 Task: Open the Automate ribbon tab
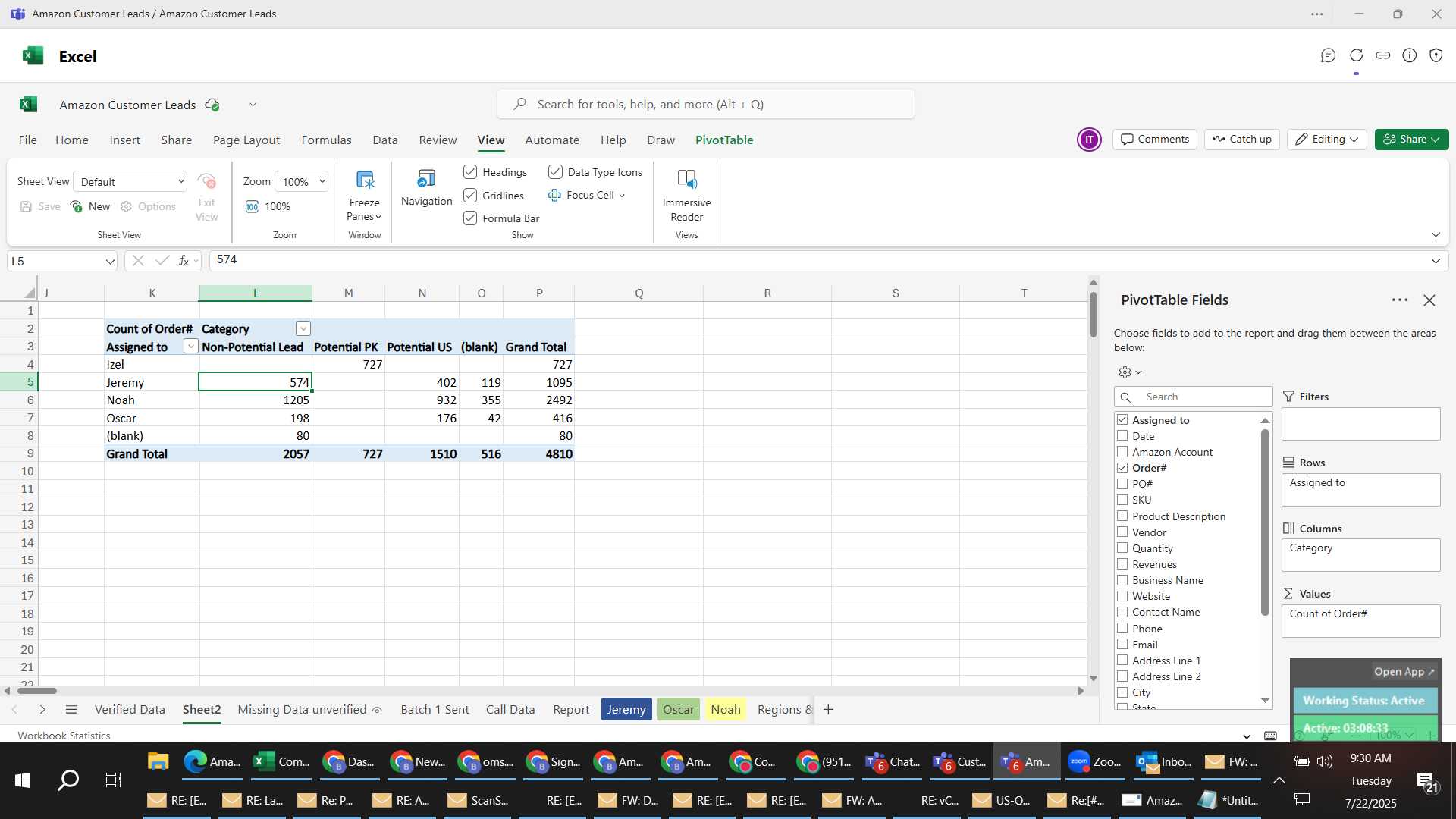coord(552,140)
